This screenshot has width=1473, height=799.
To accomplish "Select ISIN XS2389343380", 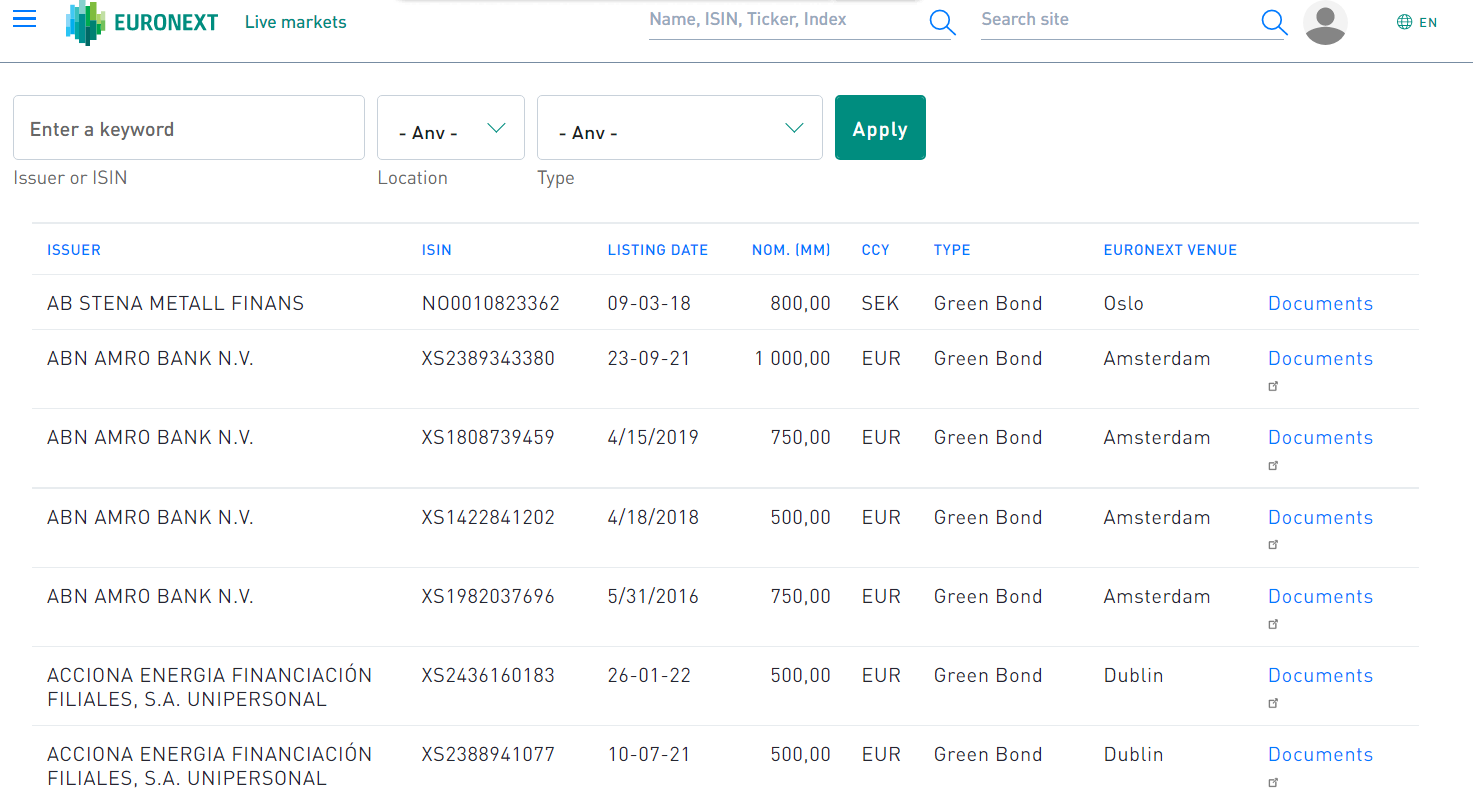I will point(488,358).
